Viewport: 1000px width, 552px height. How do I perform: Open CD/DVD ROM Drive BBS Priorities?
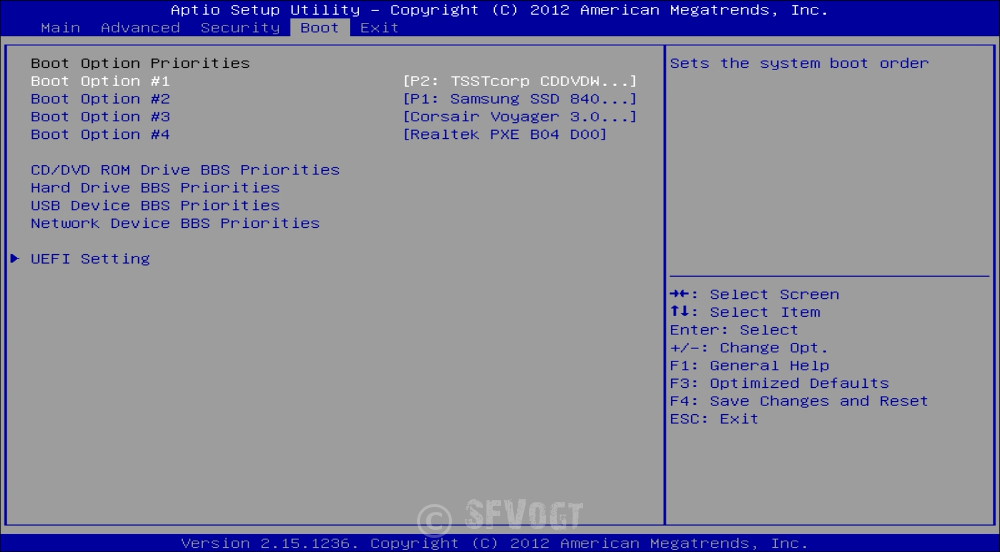[x=185, y=170]
